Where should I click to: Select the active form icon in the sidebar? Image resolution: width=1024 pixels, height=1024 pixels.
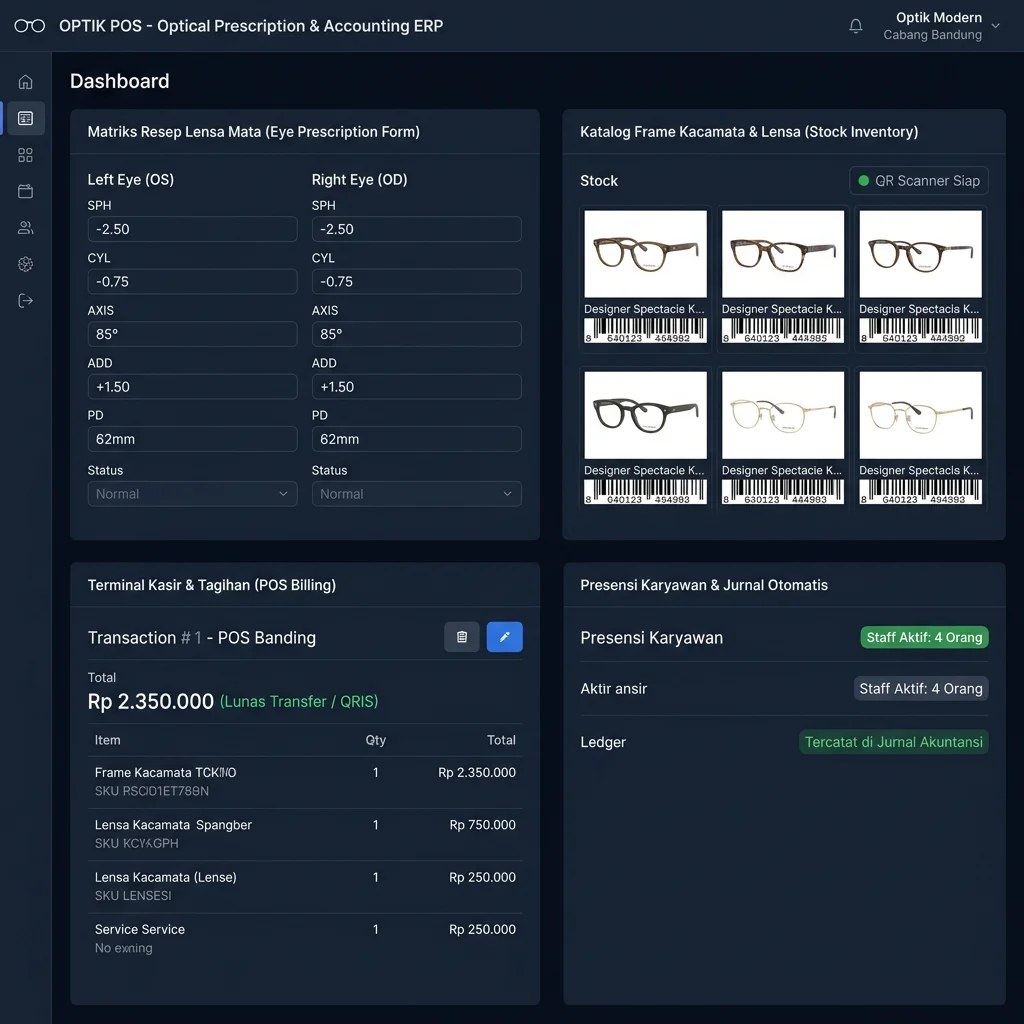[x=25, y=118]
